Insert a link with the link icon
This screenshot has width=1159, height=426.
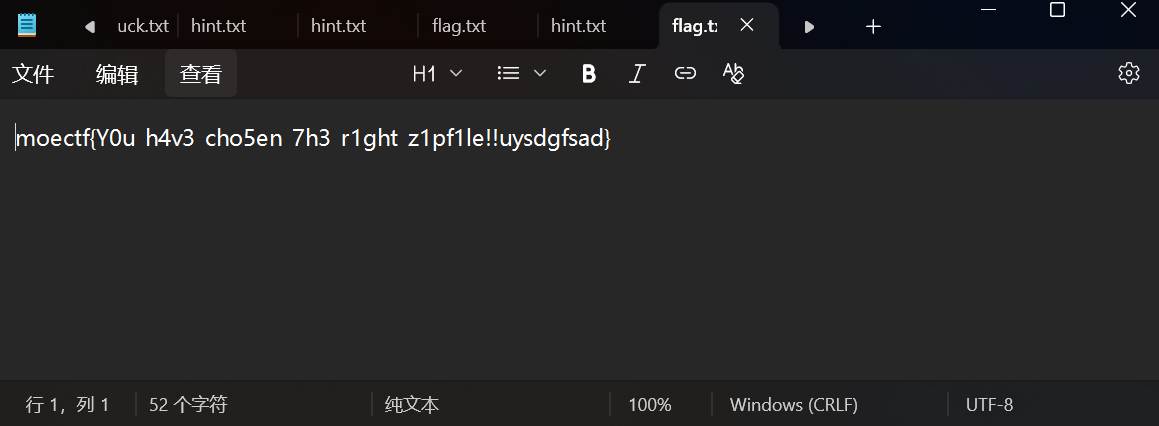coord(685,73)
